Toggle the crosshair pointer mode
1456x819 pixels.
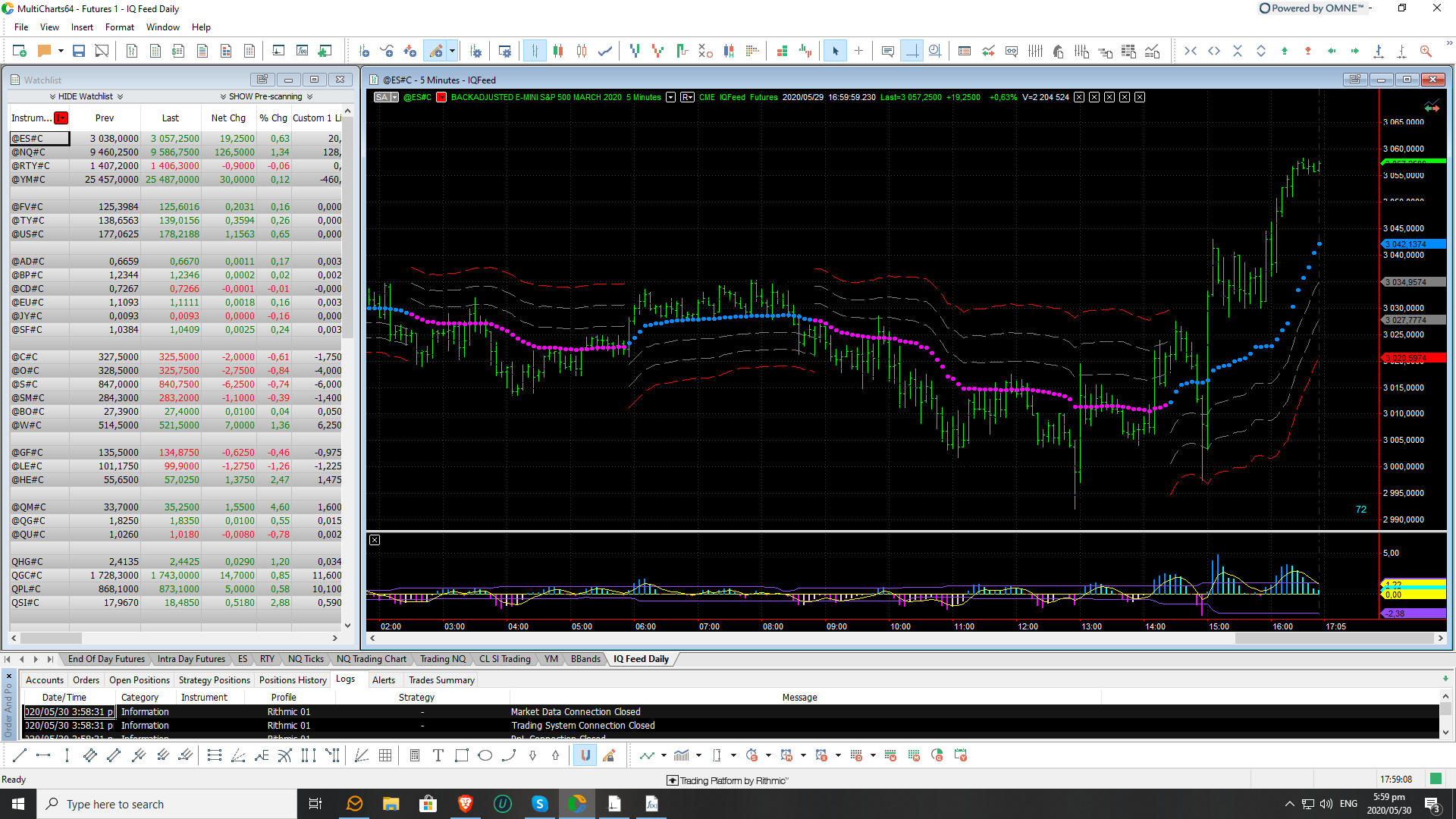pos(858,51)
